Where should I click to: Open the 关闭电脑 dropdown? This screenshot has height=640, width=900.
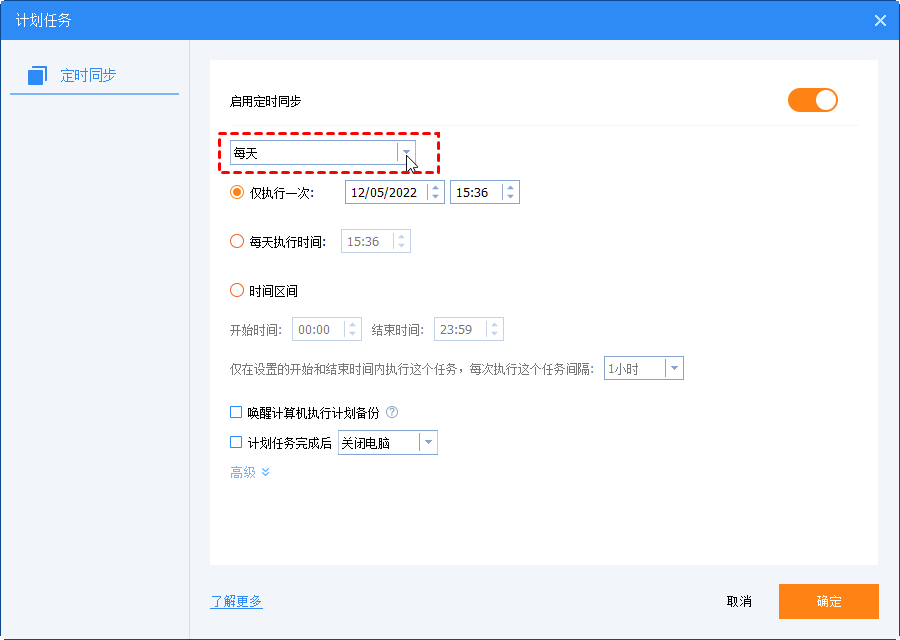coord(387,443)
